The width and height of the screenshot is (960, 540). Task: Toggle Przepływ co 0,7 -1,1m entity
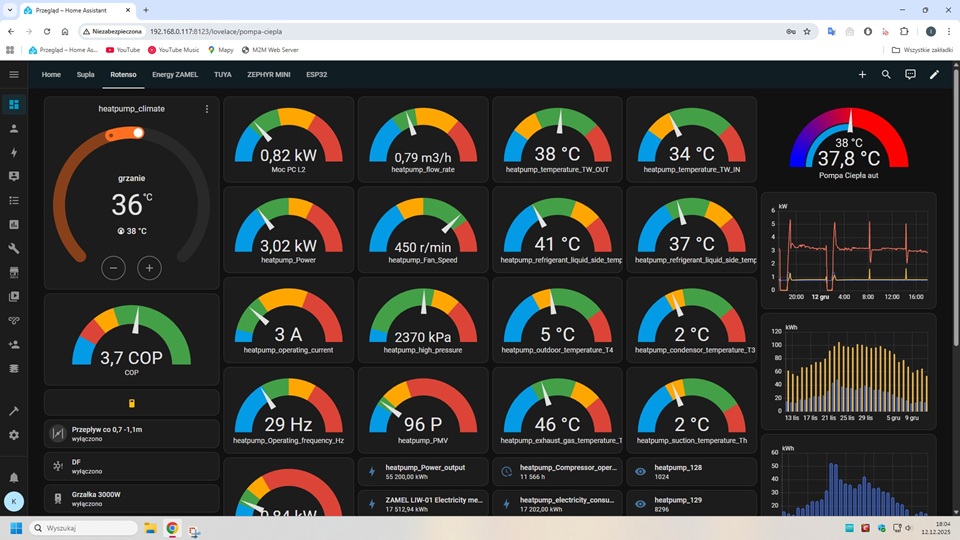click(x=131, y=433)
